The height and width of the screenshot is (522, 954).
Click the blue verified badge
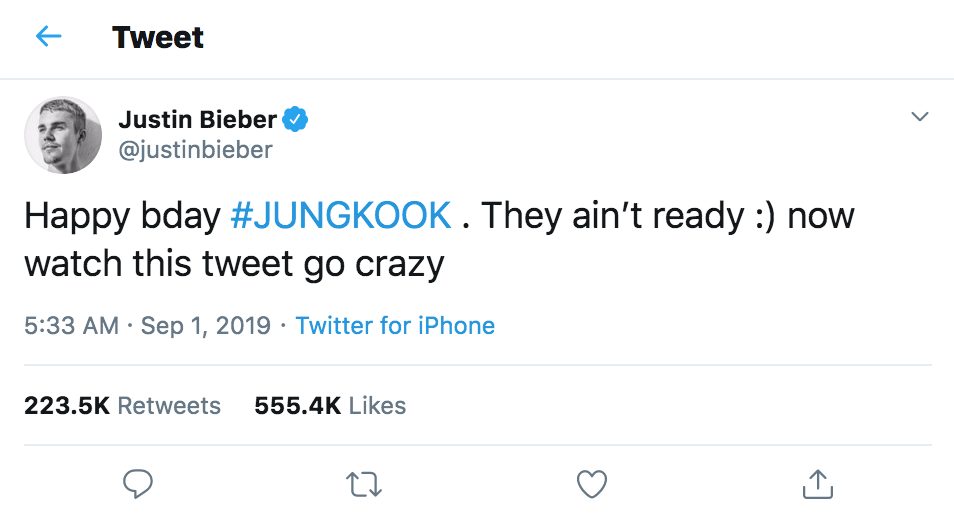pyautogui.click(x=295, y=120)
